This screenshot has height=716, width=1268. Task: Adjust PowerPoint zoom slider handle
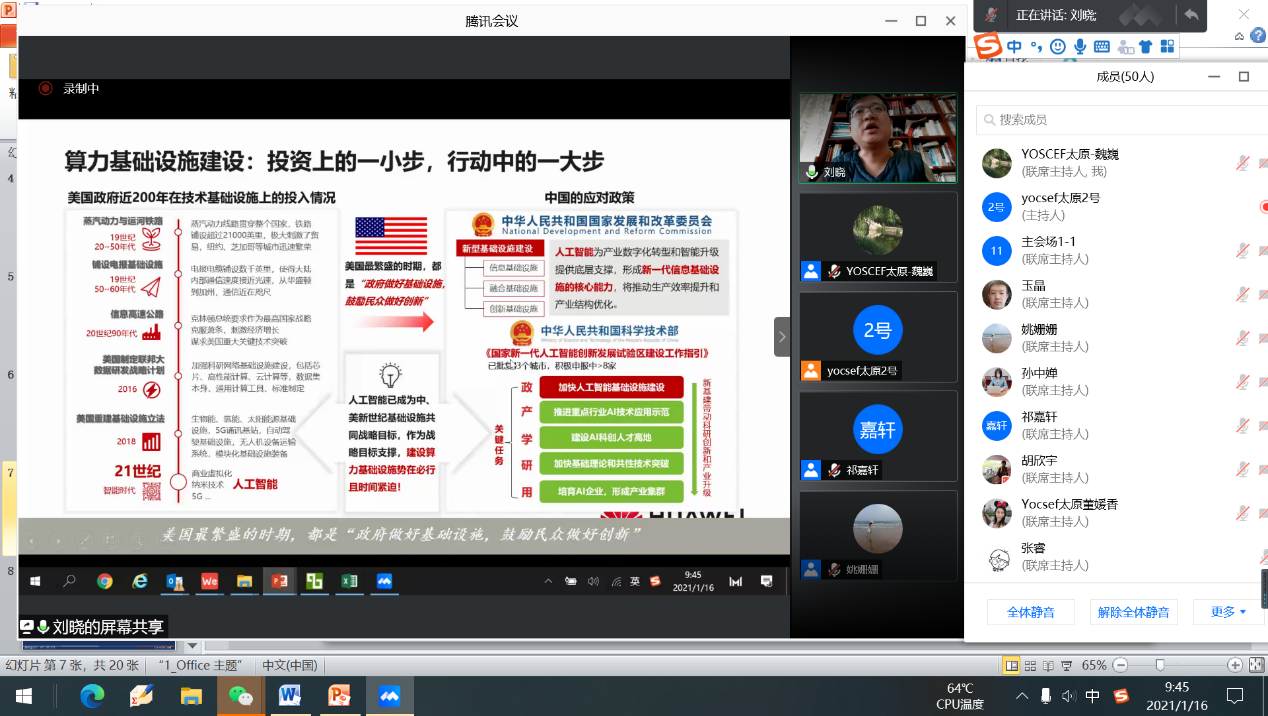(x=1159, y=665)
